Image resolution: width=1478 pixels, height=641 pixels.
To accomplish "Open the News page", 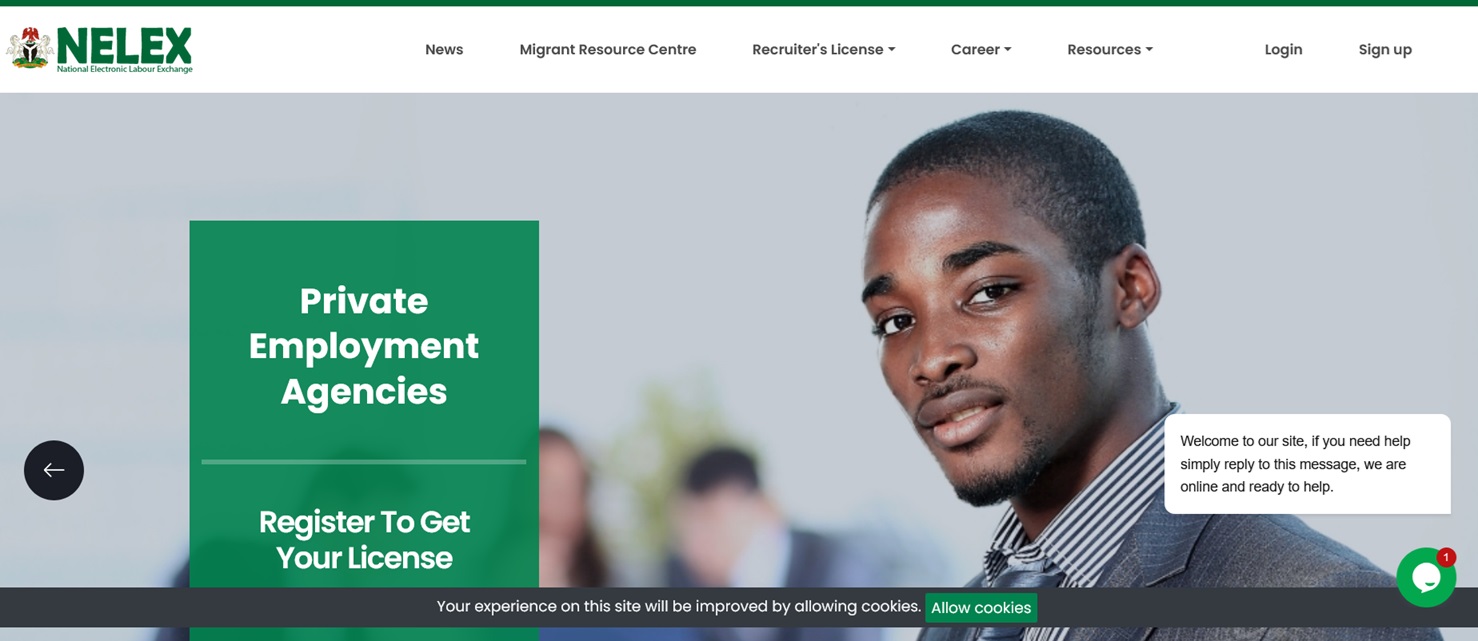I will (x=444, y=49).
